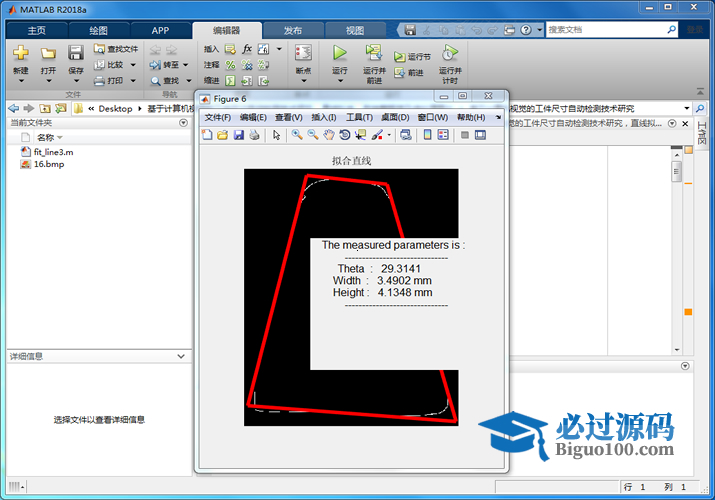Expand the 运行 (Run) dropdown arrow
Image resolution: width=715 pixels, height=500 pixels.
click(x=340, y=81)
